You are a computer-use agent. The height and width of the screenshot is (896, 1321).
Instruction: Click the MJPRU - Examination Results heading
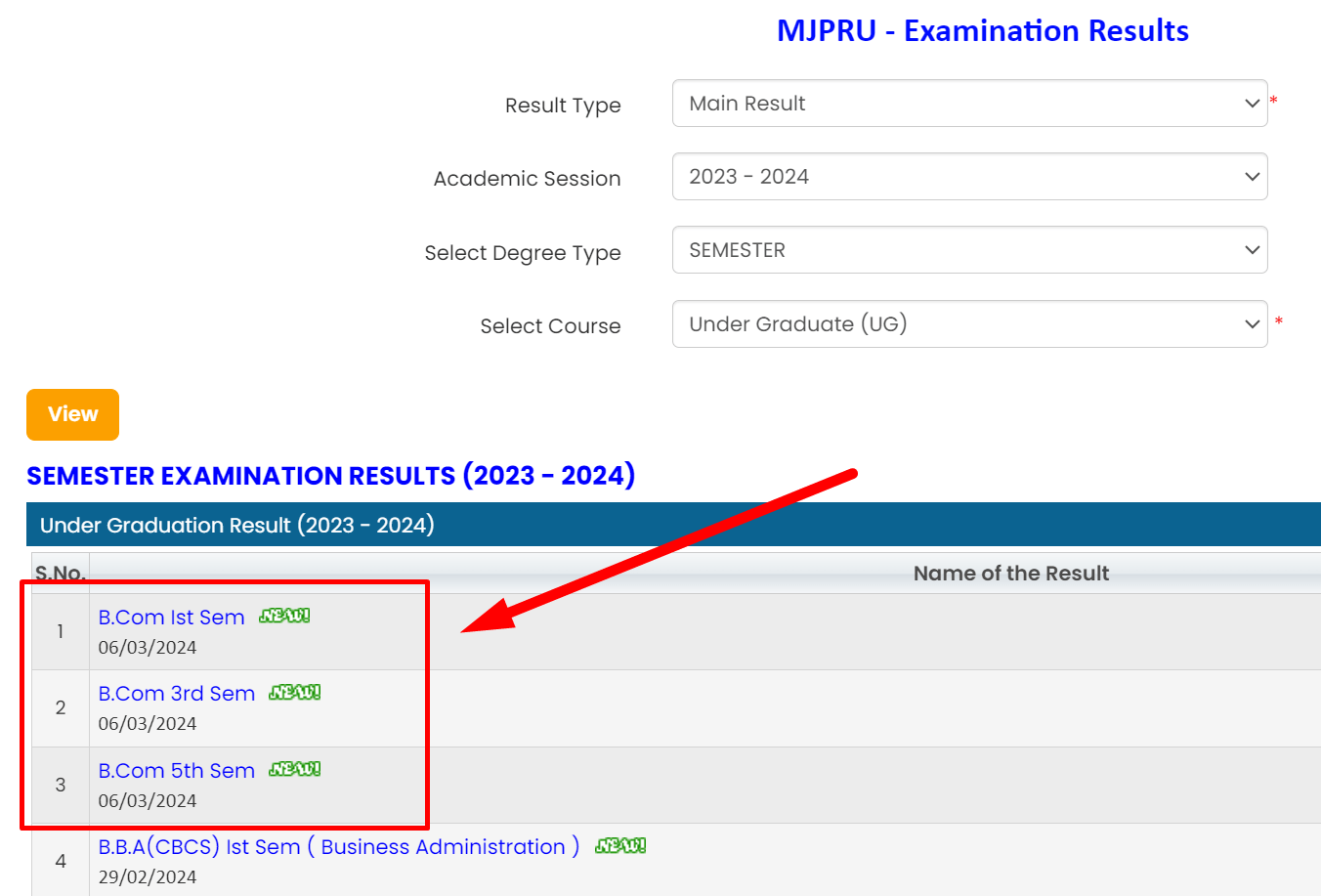982,31
